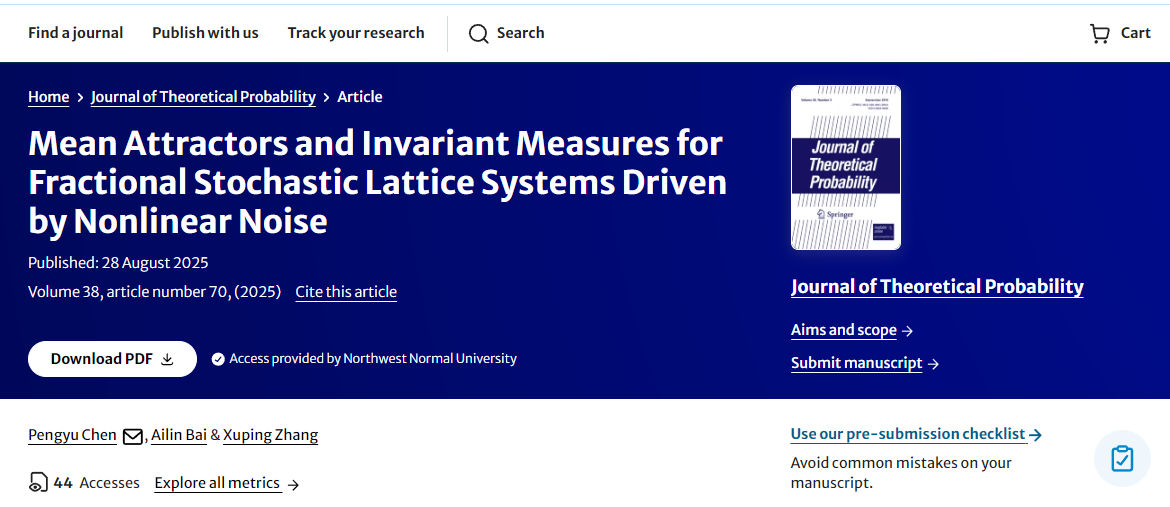Viewport: 1170px width, 507px height.
Task: Click the floating clipboard checklist icon
Action: (1122, 459)
